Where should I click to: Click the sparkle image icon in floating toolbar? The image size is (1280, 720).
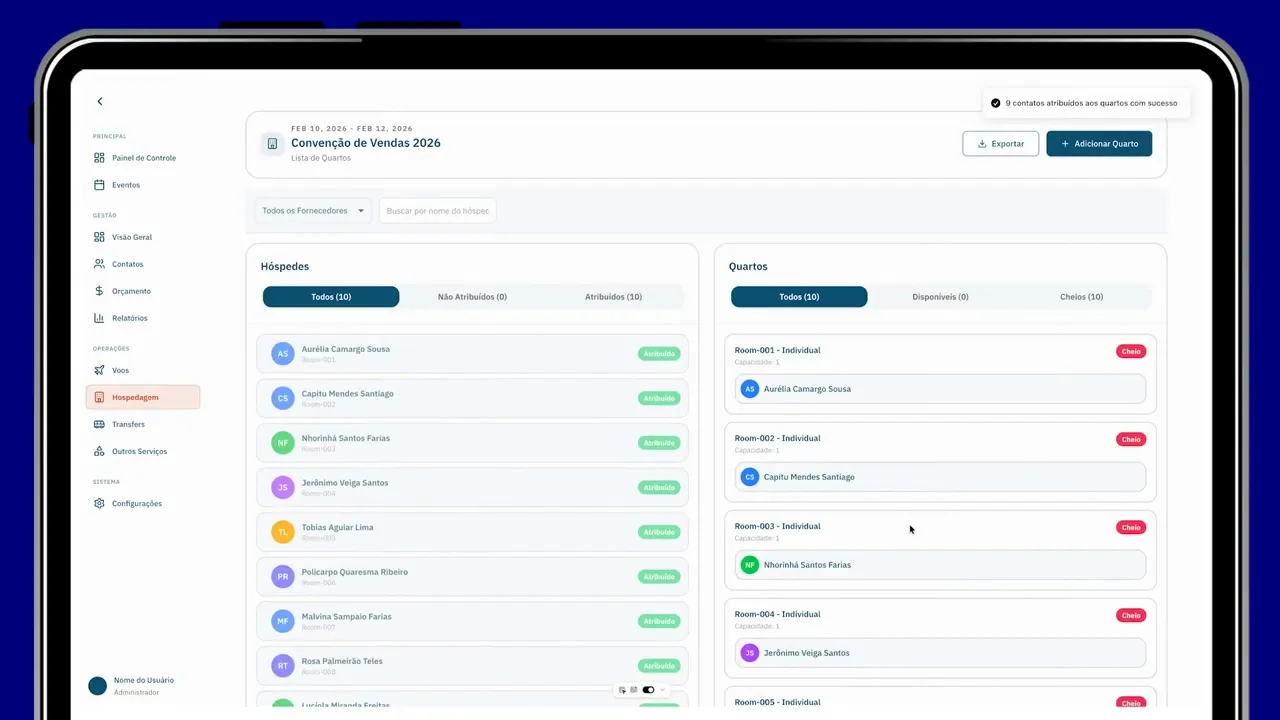tap(634, 690)
